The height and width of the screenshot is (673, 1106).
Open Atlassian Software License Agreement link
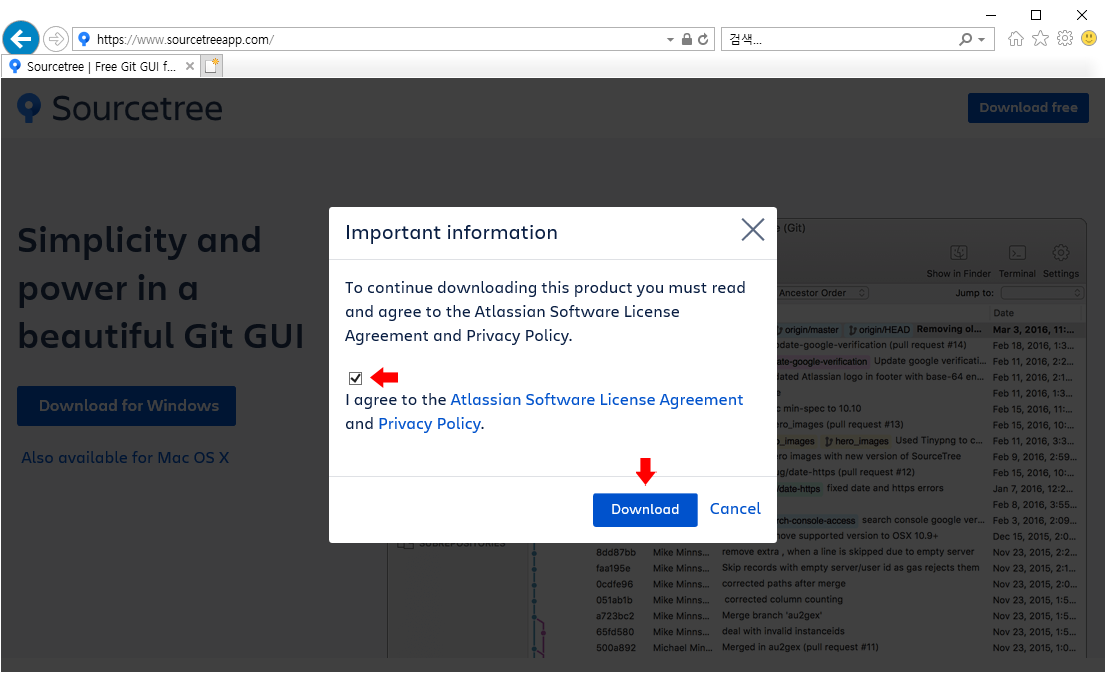point(597,399)
